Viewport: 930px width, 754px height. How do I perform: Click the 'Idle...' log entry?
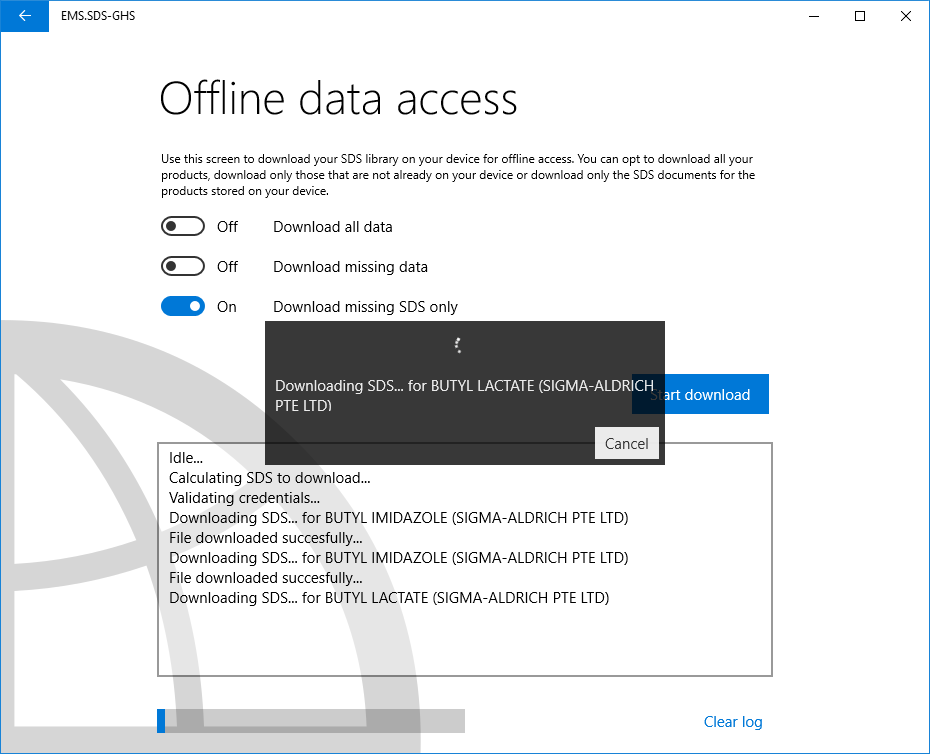click(x=186, y=457)
